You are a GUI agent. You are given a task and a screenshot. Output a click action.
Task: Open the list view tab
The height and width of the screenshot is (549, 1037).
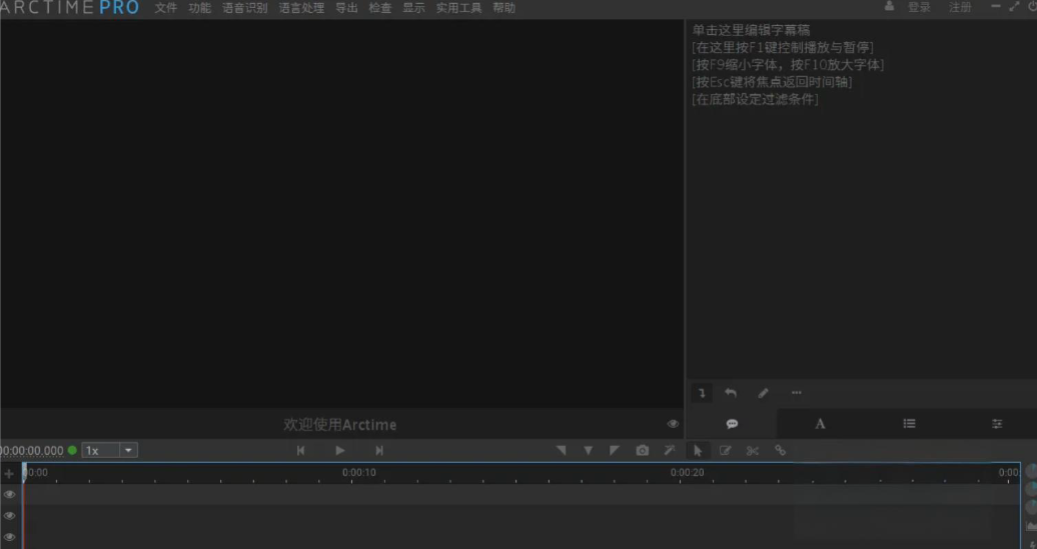tap(909, 424)
